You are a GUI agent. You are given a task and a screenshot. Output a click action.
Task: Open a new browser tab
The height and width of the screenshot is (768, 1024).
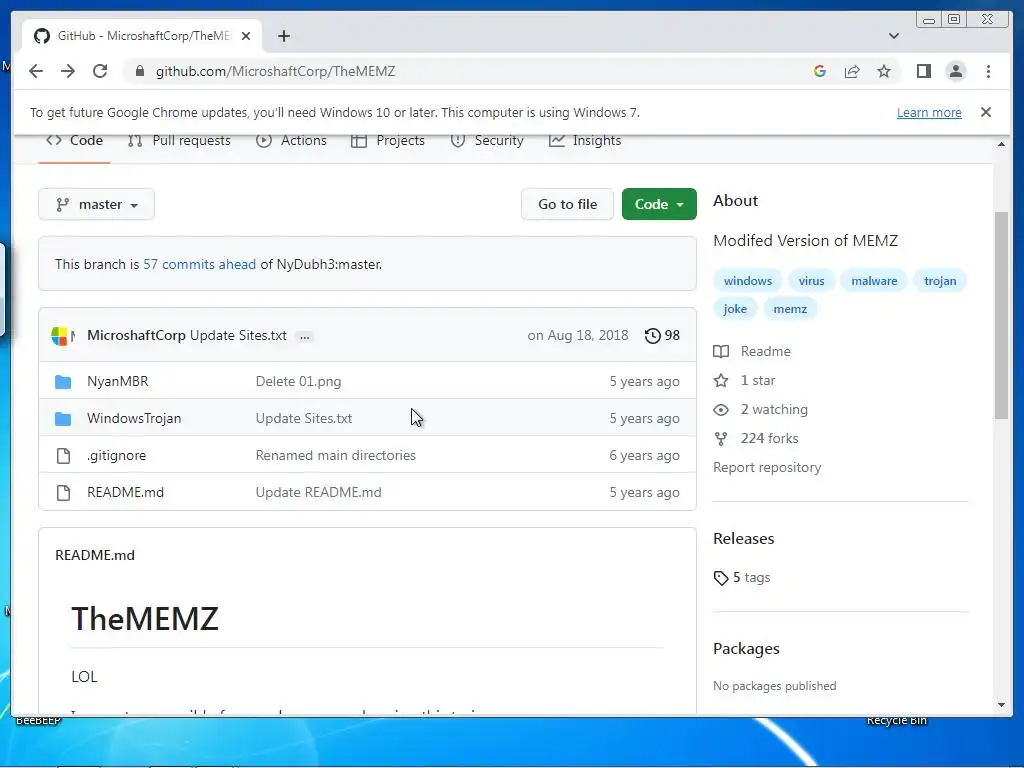click(x=283, y=36)
